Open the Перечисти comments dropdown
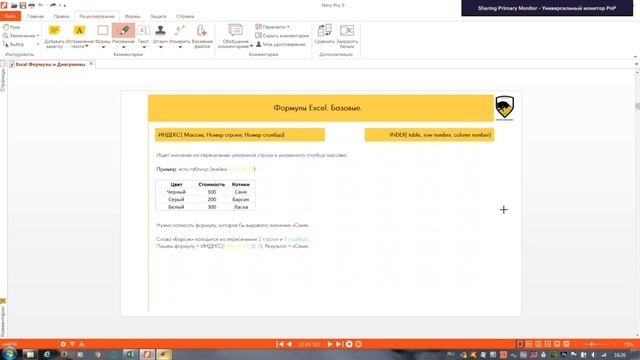The width and height of the screenshot is (640, 360). point(273,27)
